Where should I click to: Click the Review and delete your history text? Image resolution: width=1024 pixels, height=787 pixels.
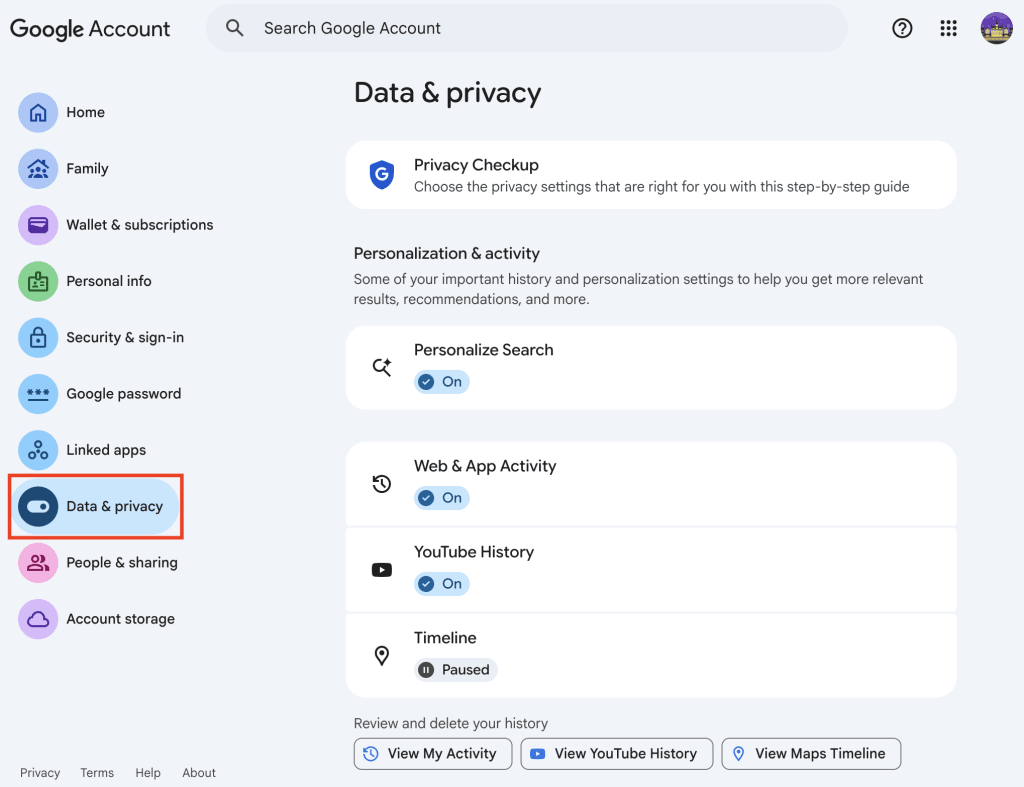pos(451,723)
